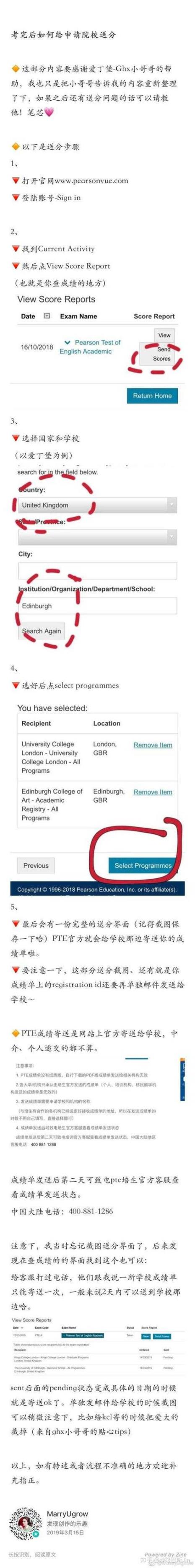Click the Return Home button

tap(152, 396)
